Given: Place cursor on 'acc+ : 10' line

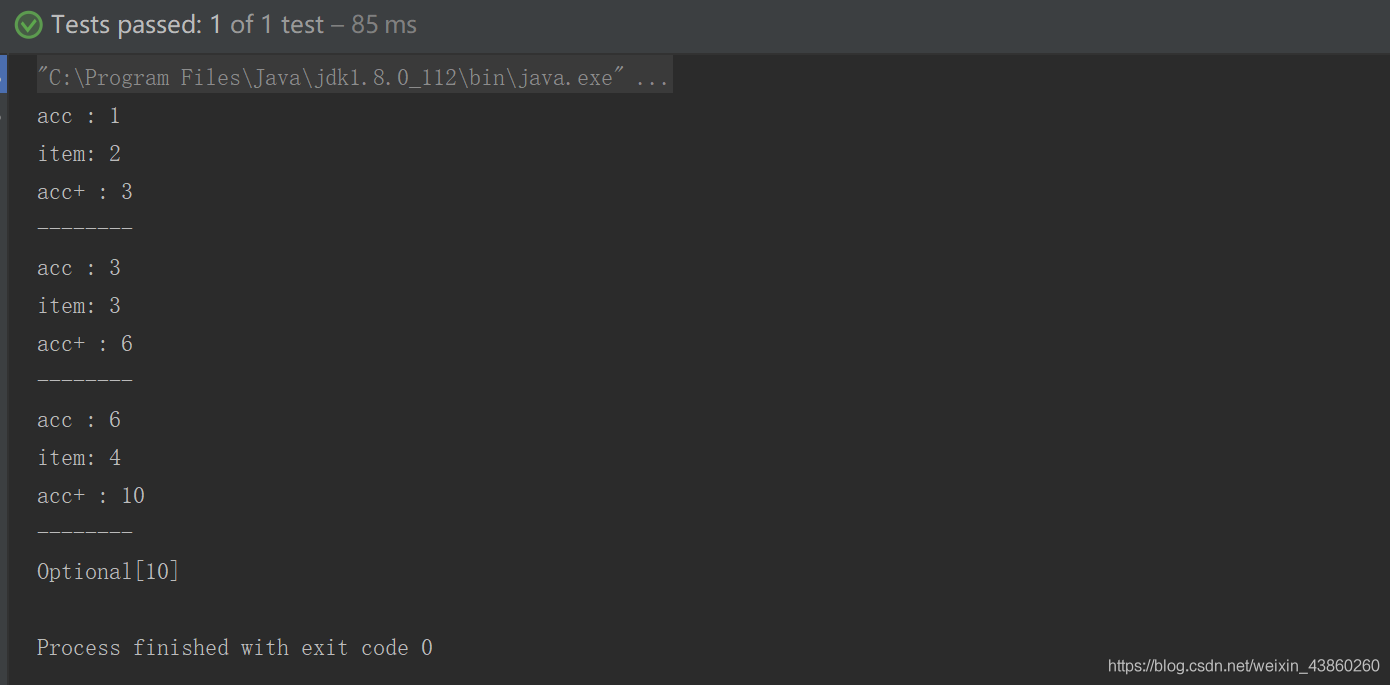Looking at the screenshot, I should tap(90, 496).
